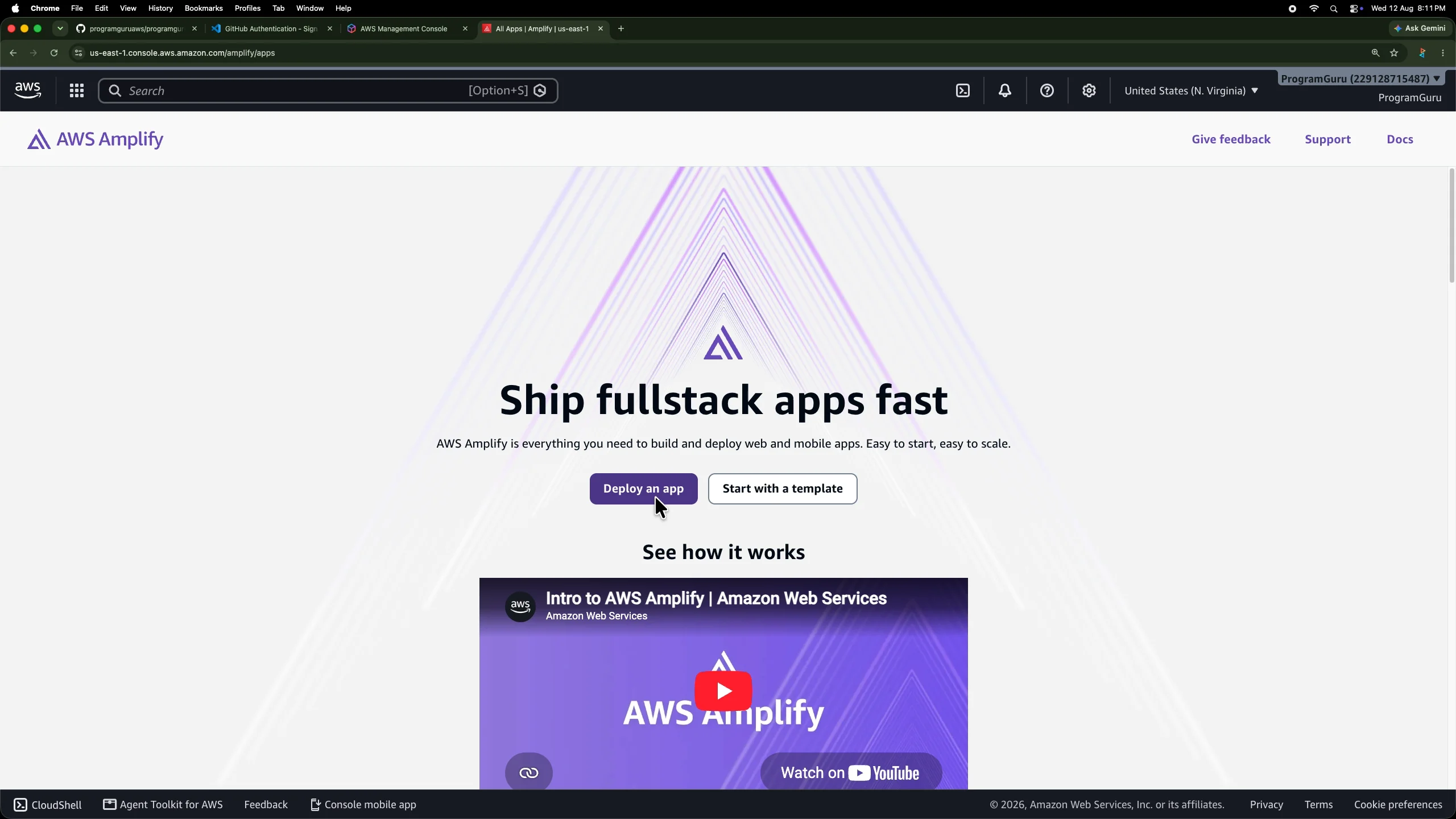Screen dimensions: 1456x819
Task: Click the video title Intro to AWS Amplify
Action: click(x=716, y=598)
